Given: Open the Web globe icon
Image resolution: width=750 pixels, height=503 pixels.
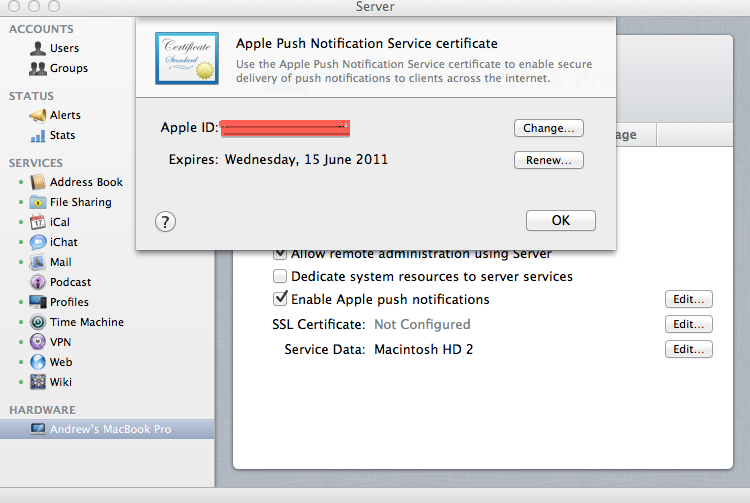Looking at the screenshot, I should [38, 362].
